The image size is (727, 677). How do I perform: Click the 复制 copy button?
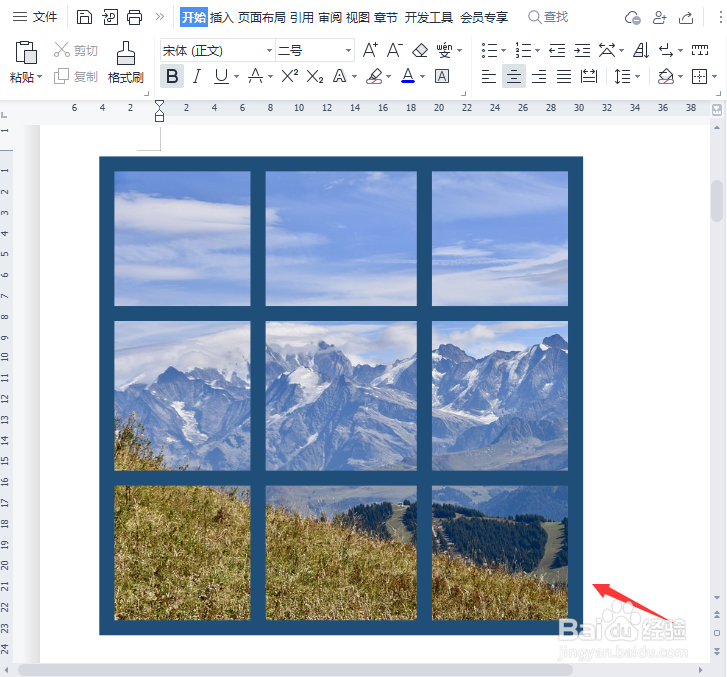76,76
